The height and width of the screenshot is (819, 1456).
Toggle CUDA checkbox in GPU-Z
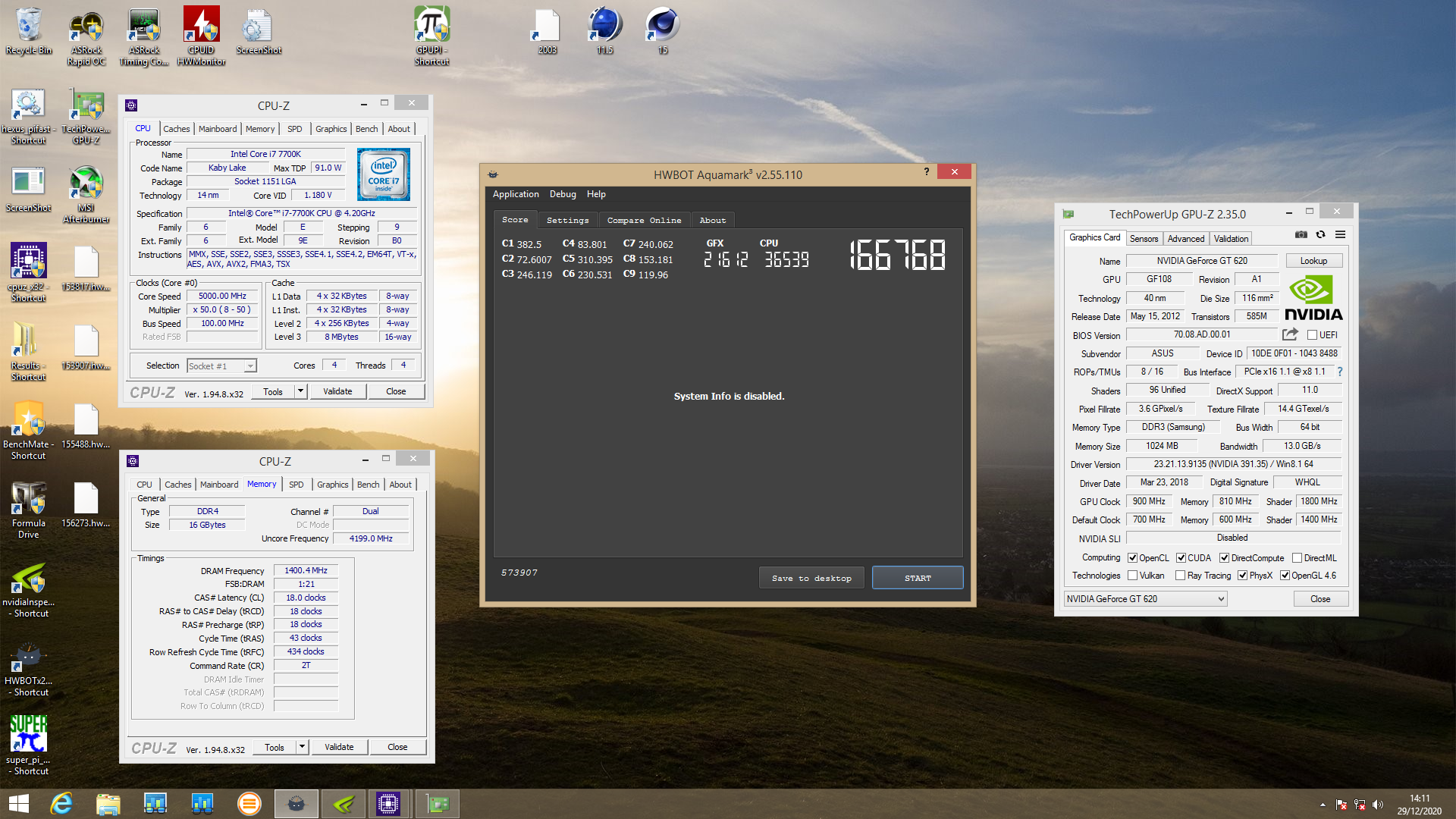point(1181,558)
